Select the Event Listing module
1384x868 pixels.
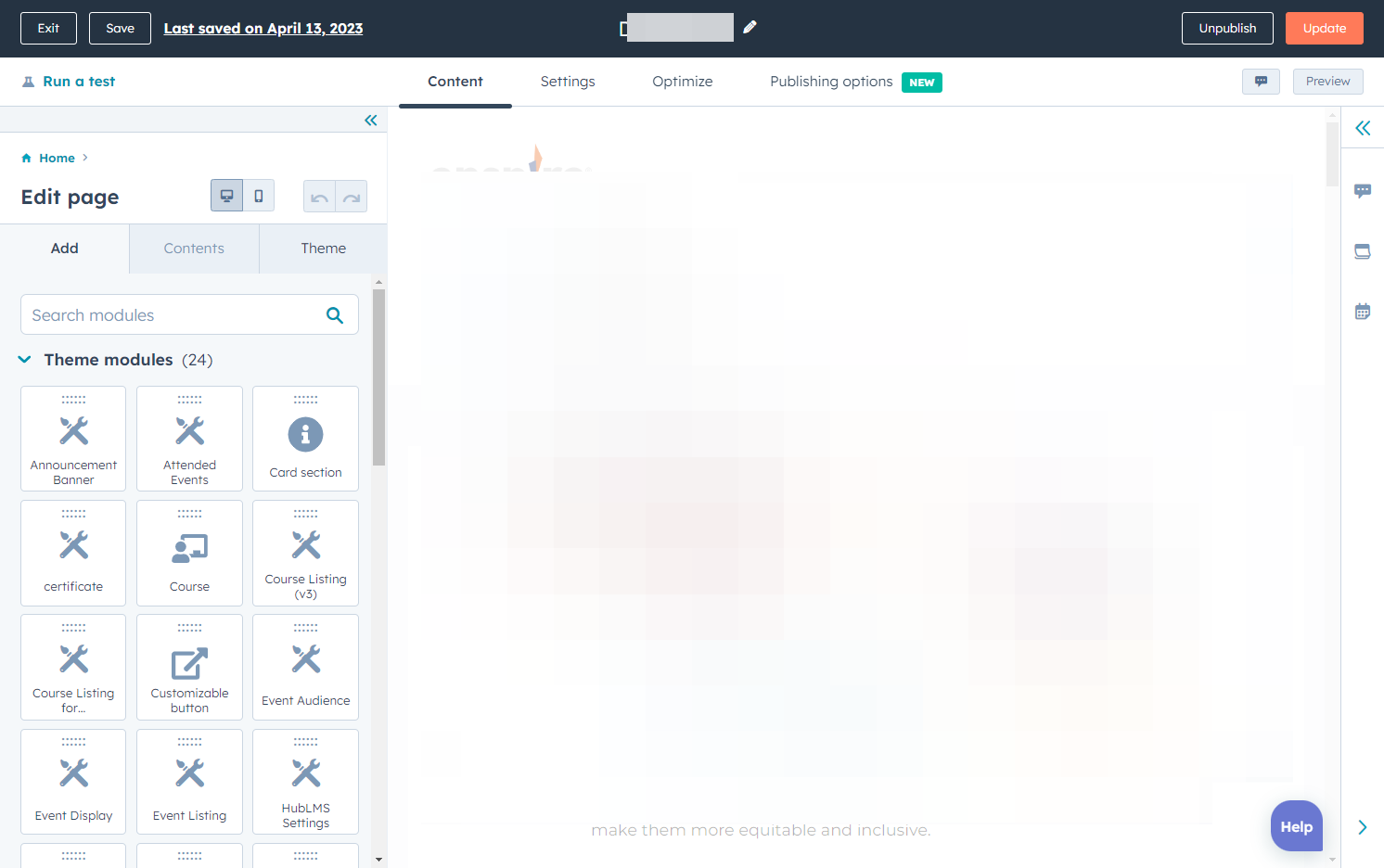189,782
